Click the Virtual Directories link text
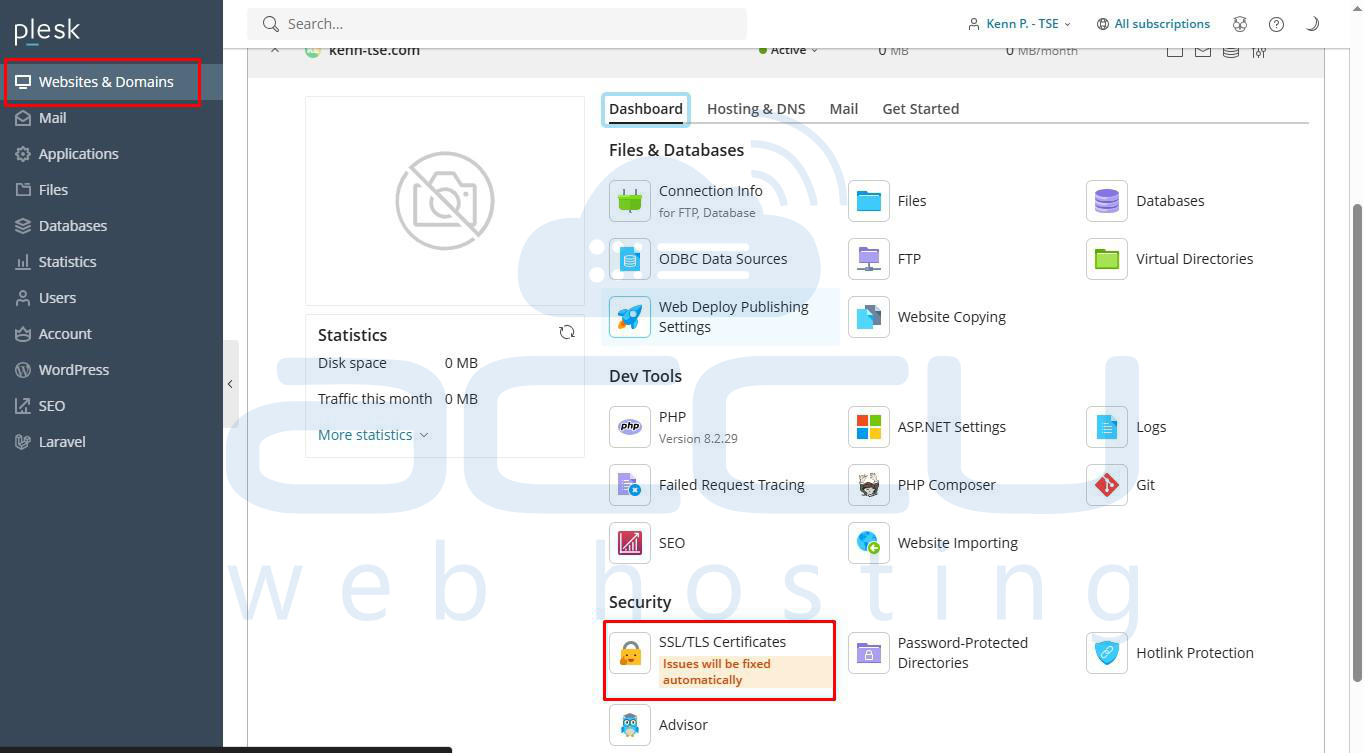This screenshot has width=1364, height=753. [1195, 259]
